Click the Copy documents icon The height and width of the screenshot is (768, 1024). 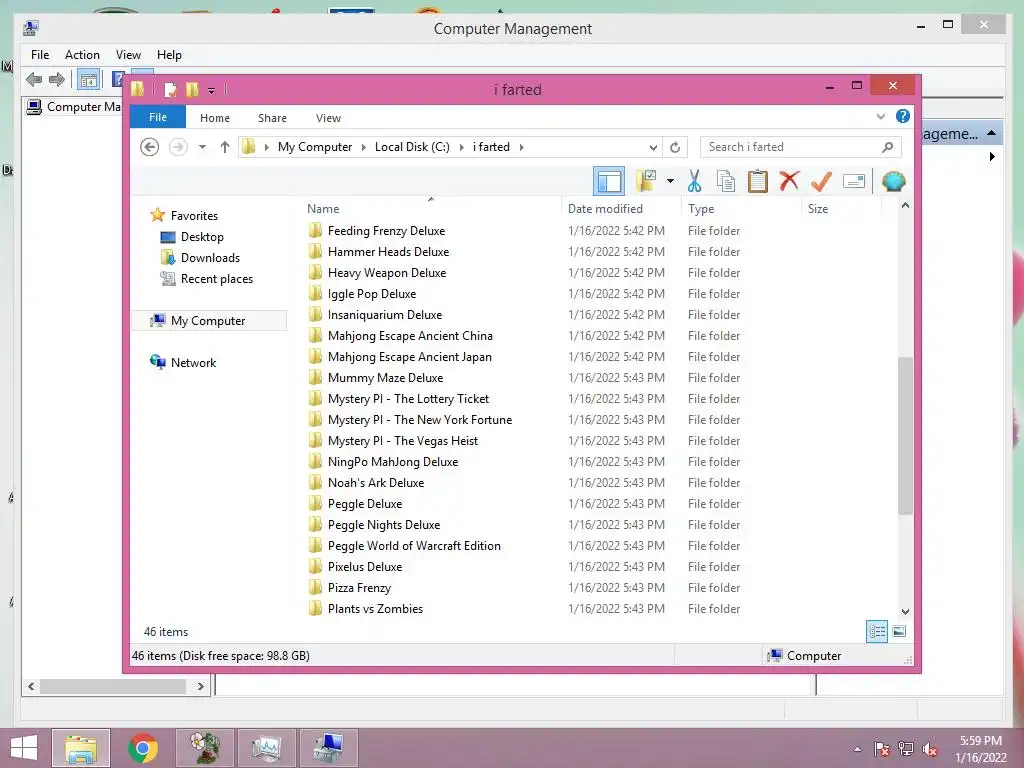coord(726,181)
